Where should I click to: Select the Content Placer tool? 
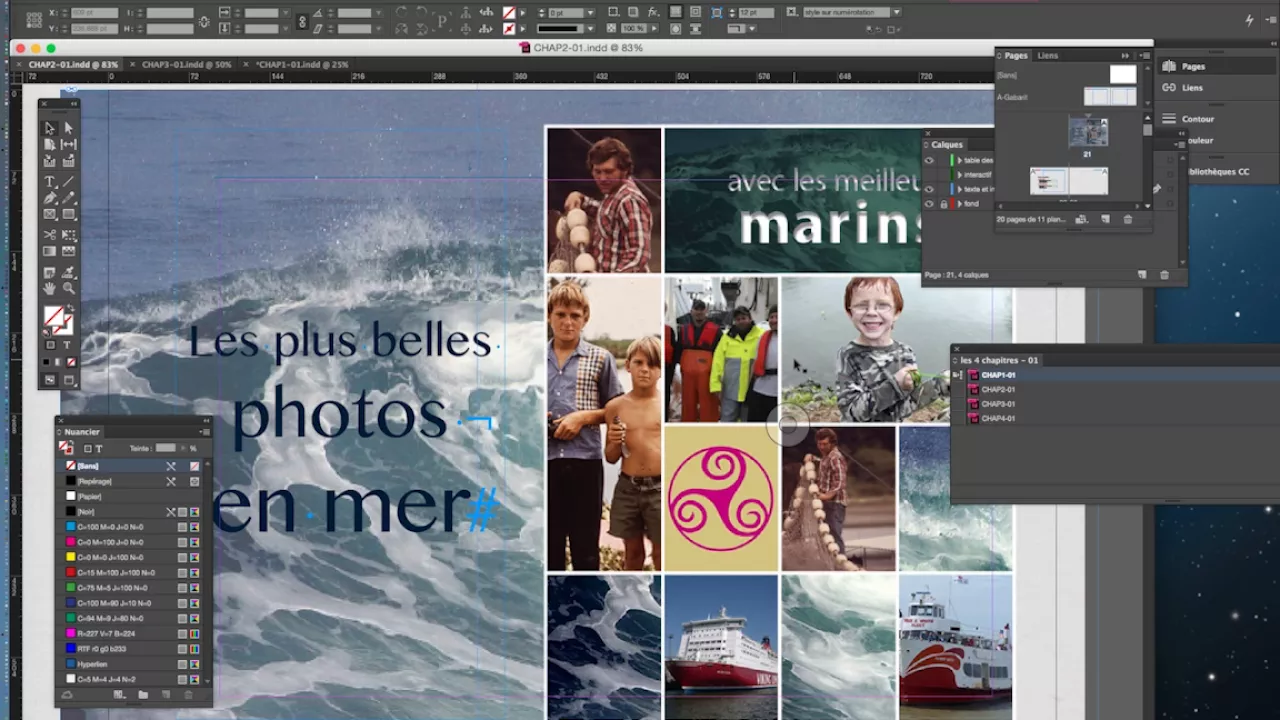point(69,160)
